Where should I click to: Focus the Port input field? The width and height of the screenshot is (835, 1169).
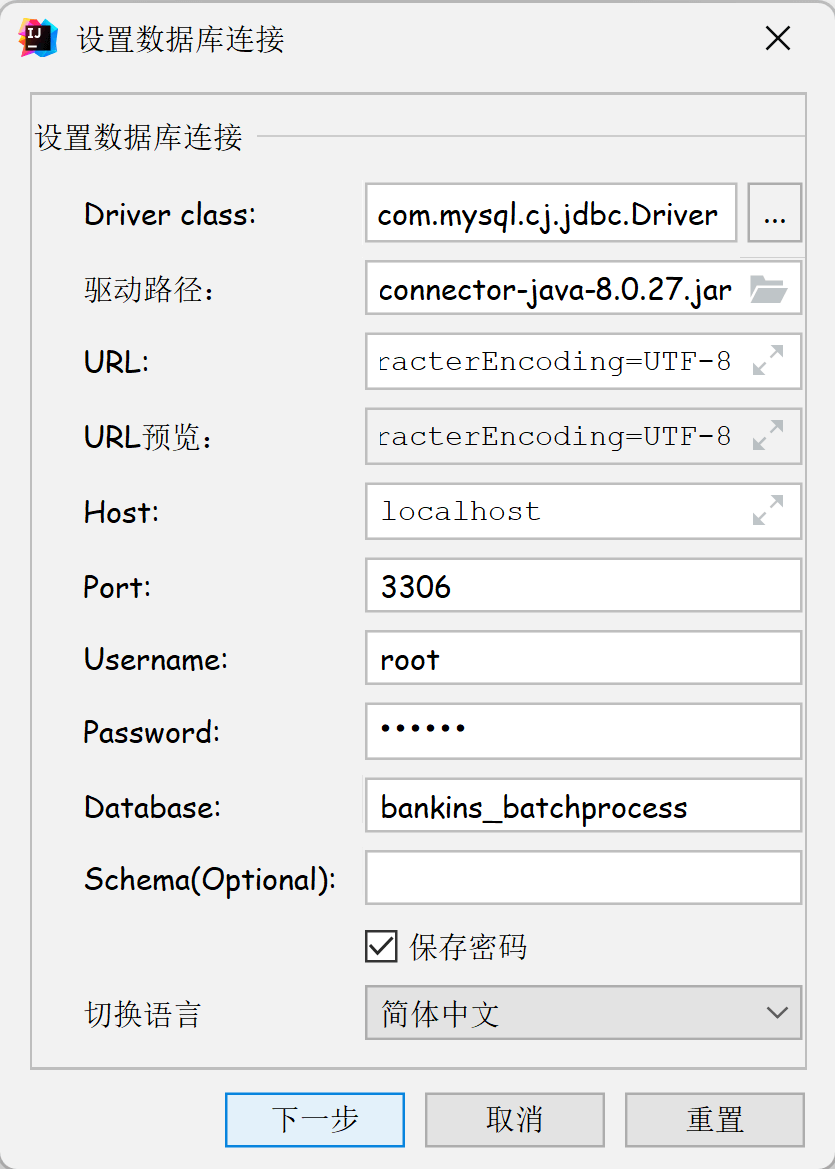click(583, 586)
